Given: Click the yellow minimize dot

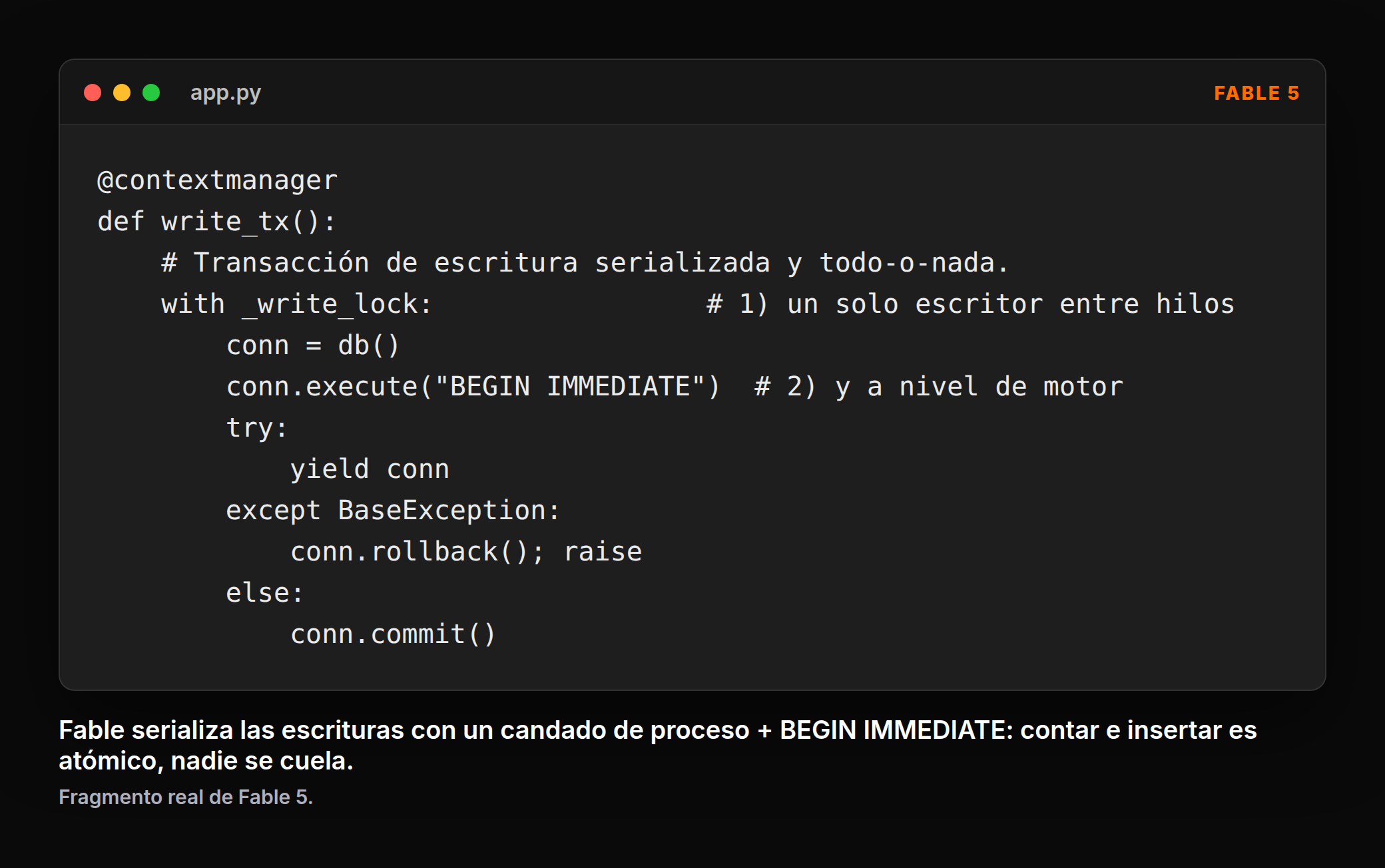Looking at the screenshot, I should 122,93.
